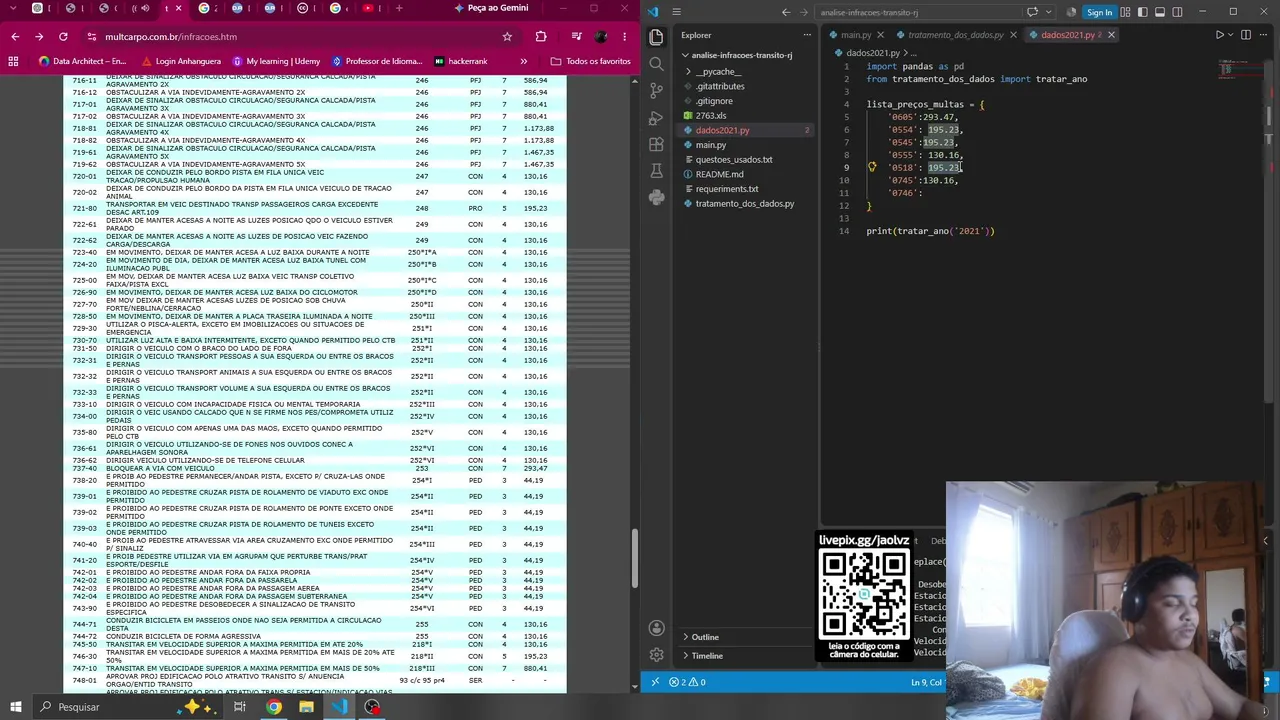
Task: Click the VS Code command center search box
Action: [917, 12]
